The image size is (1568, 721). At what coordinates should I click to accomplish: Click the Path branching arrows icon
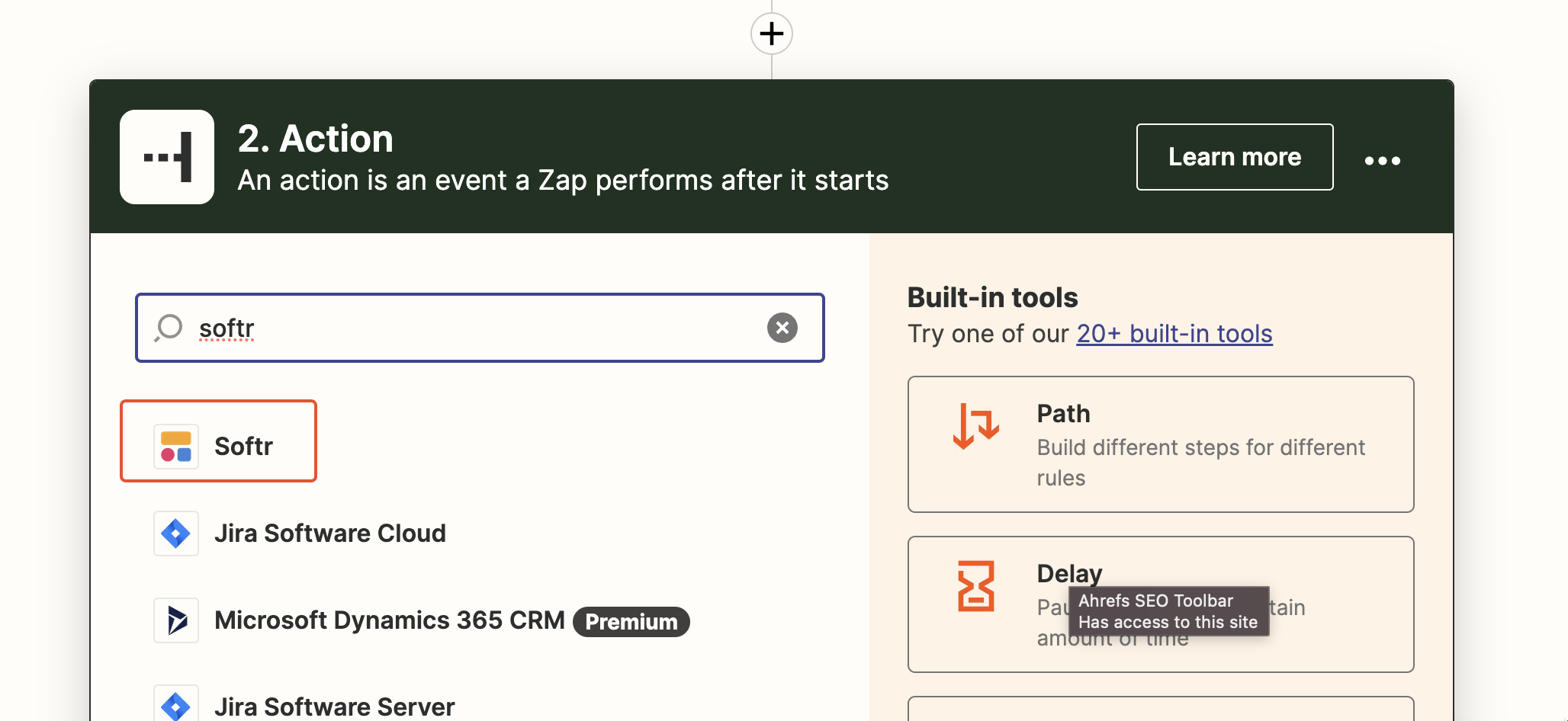(975, 425)
